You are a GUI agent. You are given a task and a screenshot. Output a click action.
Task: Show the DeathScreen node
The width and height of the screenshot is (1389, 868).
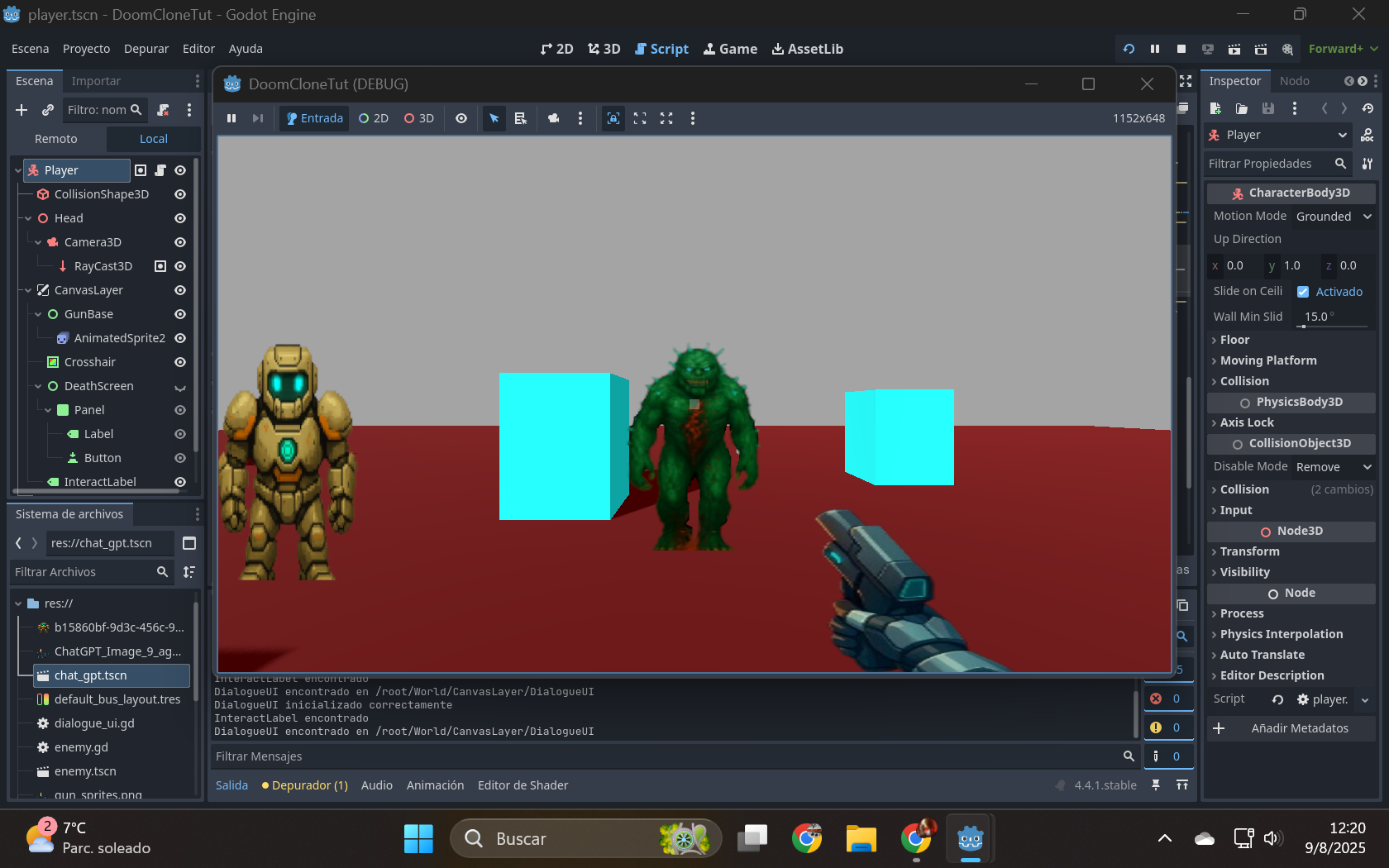(x=180, y=387)
